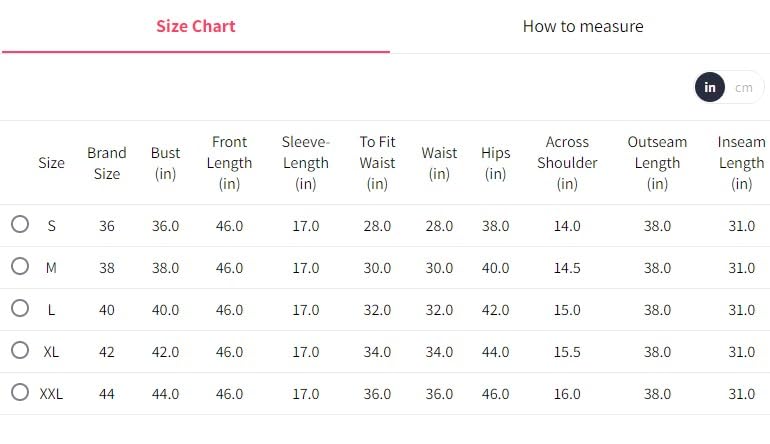Select the XXL size radio button

[x=20, y=393]
